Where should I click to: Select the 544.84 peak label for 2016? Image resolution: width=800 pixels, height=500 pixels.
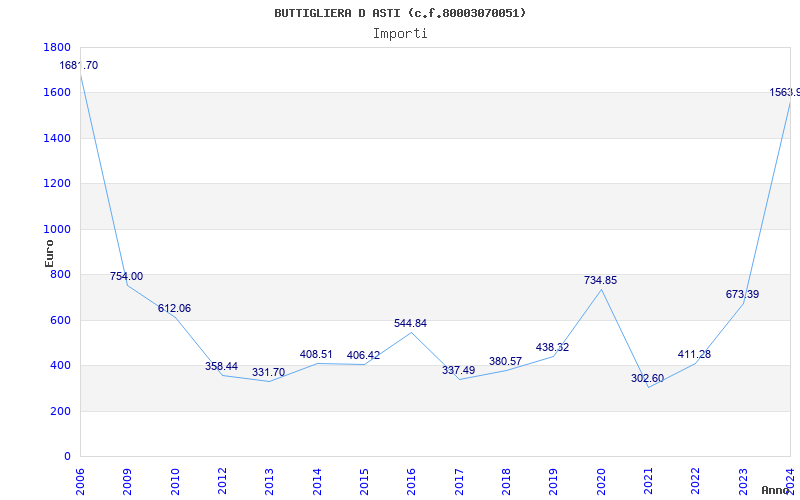click(410, 323)
